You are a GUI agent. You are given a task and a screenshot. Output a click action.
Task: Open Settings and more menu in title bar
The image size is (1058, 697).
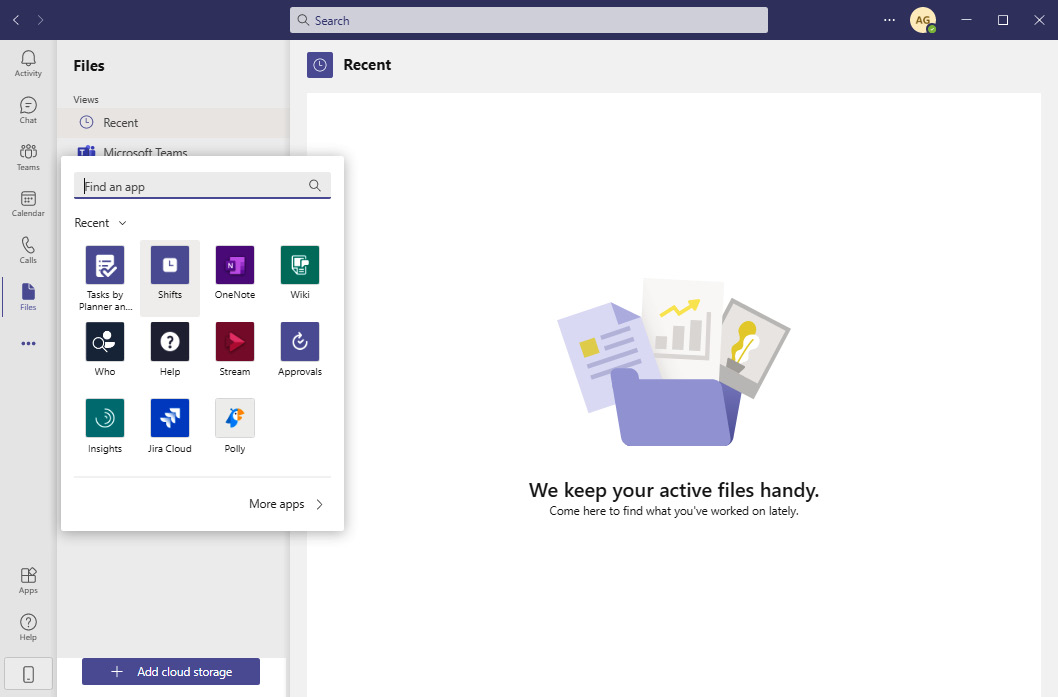point(889,20)
